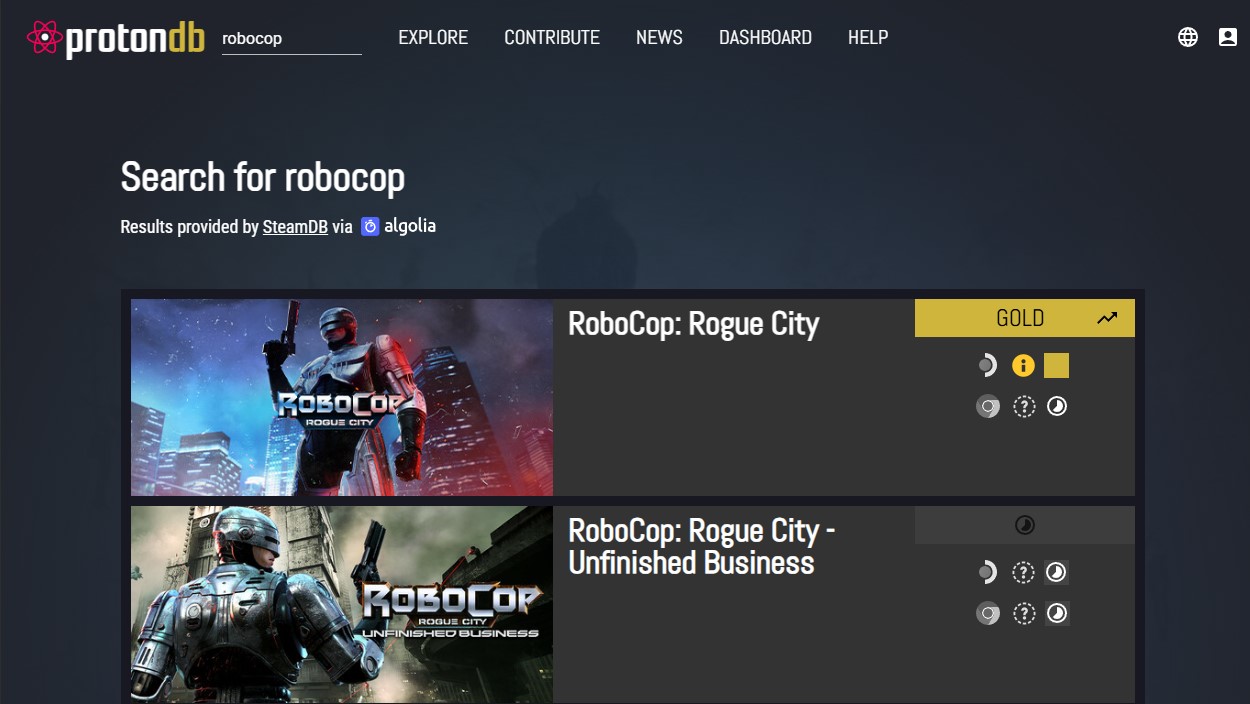1250x704 pixels.
Task: Open the RoboCop: Rogue City title
Action: 693,324
